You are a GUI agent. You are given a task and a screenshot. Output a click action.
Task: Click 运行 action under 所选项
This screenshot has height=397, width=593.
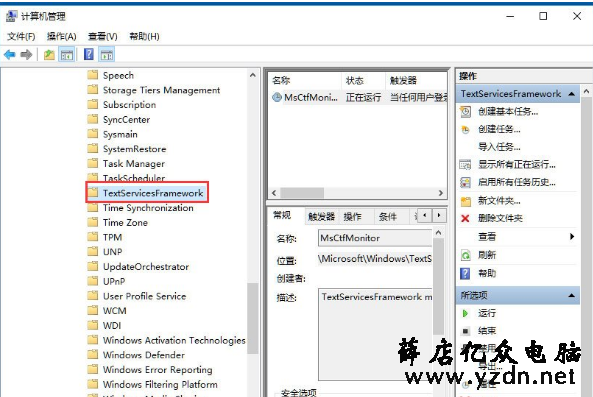coord(487,313)
